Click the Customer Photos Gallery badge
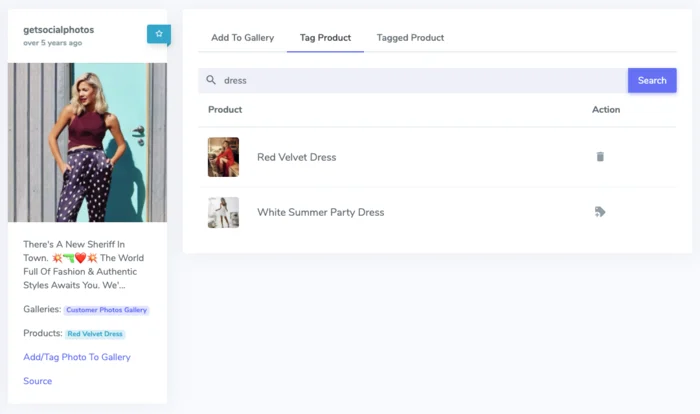The height and width of the screenshot is (414, 700). tap(106, 310)
